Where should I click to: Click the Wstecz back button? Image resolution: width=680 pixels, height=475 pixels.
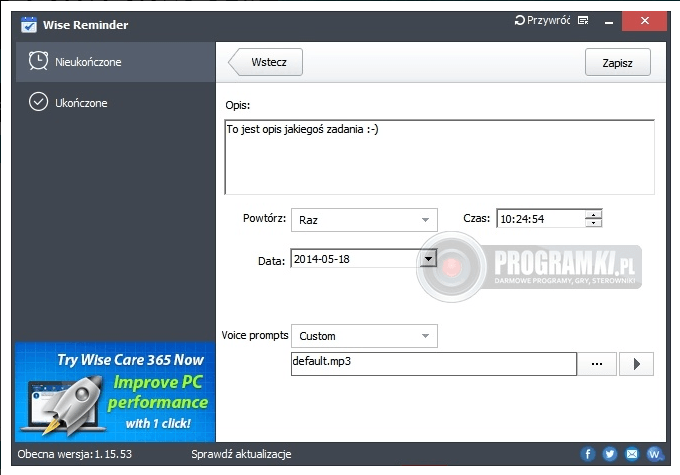click(x=265, y=62)
